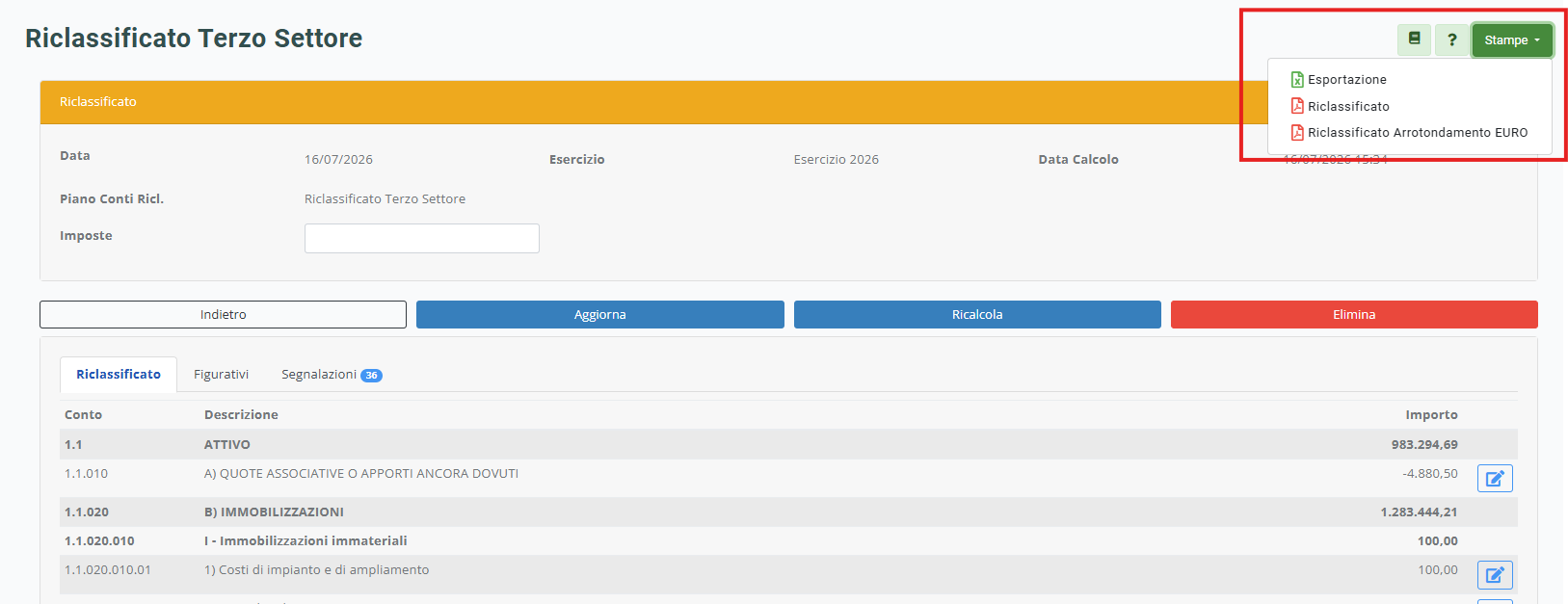Click the page title Riclassificato Terzo Settore
The height and width of the screenshot is (604, 1568).
pos(194,39)
